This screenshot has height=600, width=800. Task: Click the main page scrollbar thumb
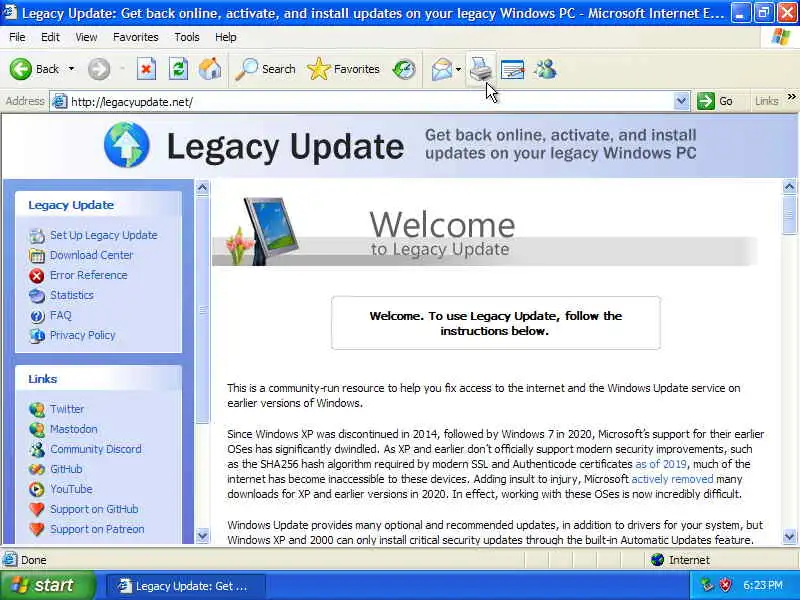(x=789, y=214)
